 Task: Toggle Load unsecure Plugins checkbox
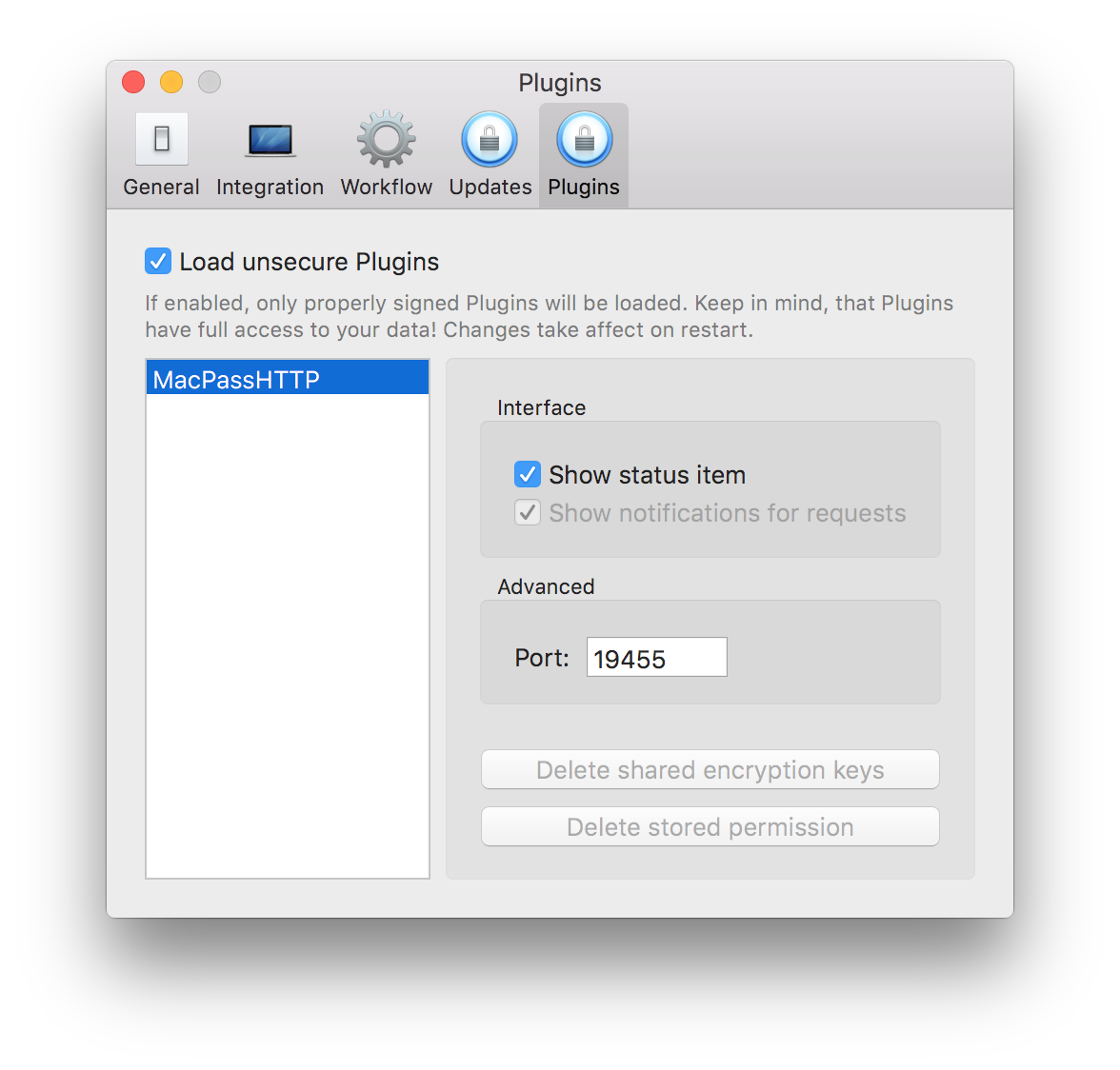[158, 261]
